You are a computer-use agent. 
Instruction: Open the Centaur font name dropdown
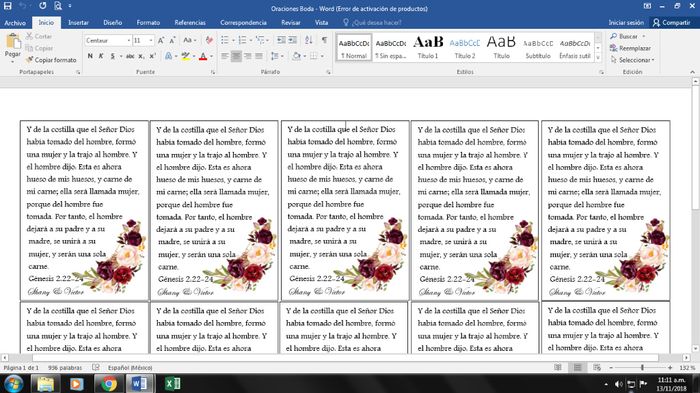coord(129,40)
